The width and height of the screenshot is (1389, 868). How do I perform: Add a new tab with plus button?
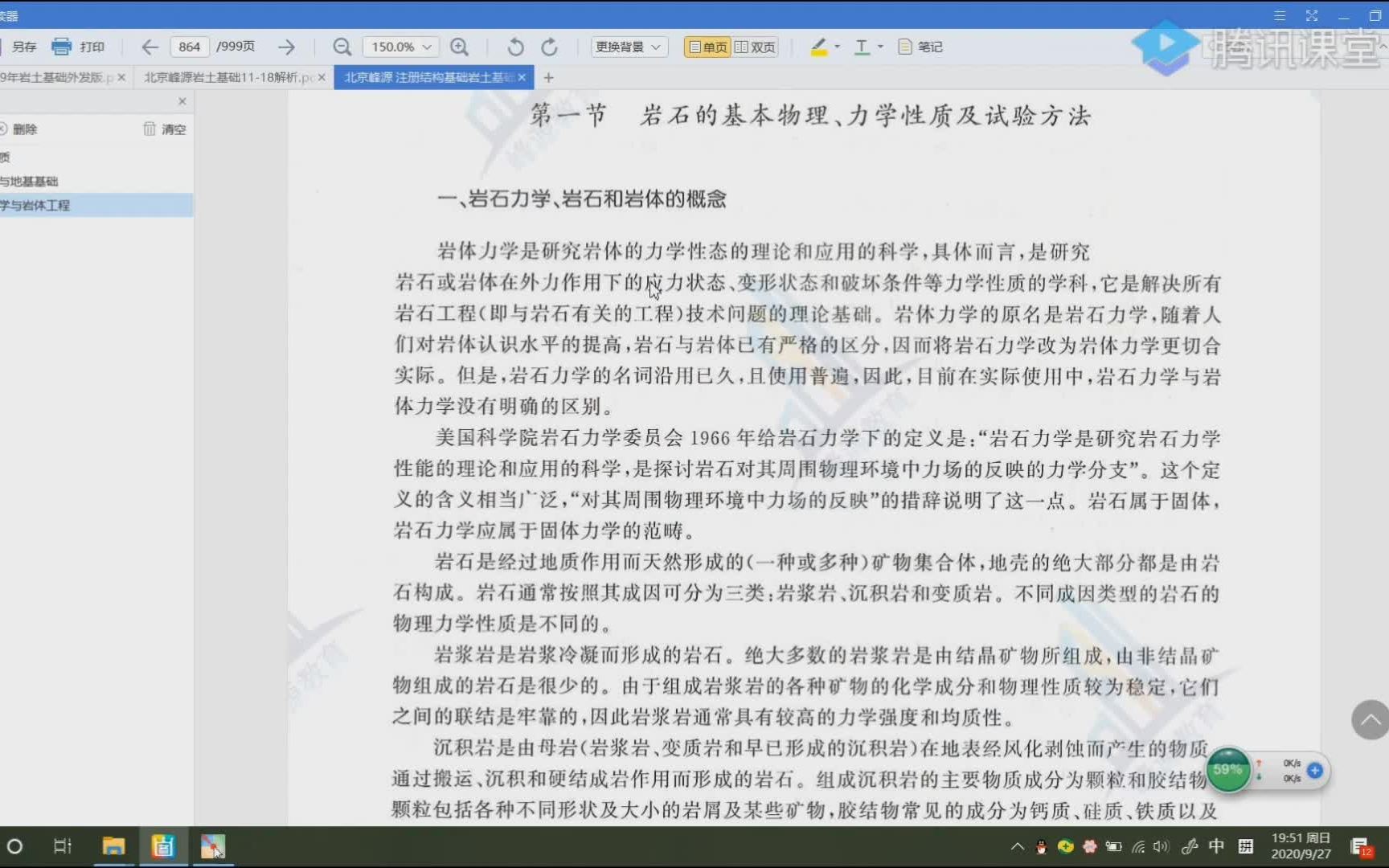click(548, 77)
